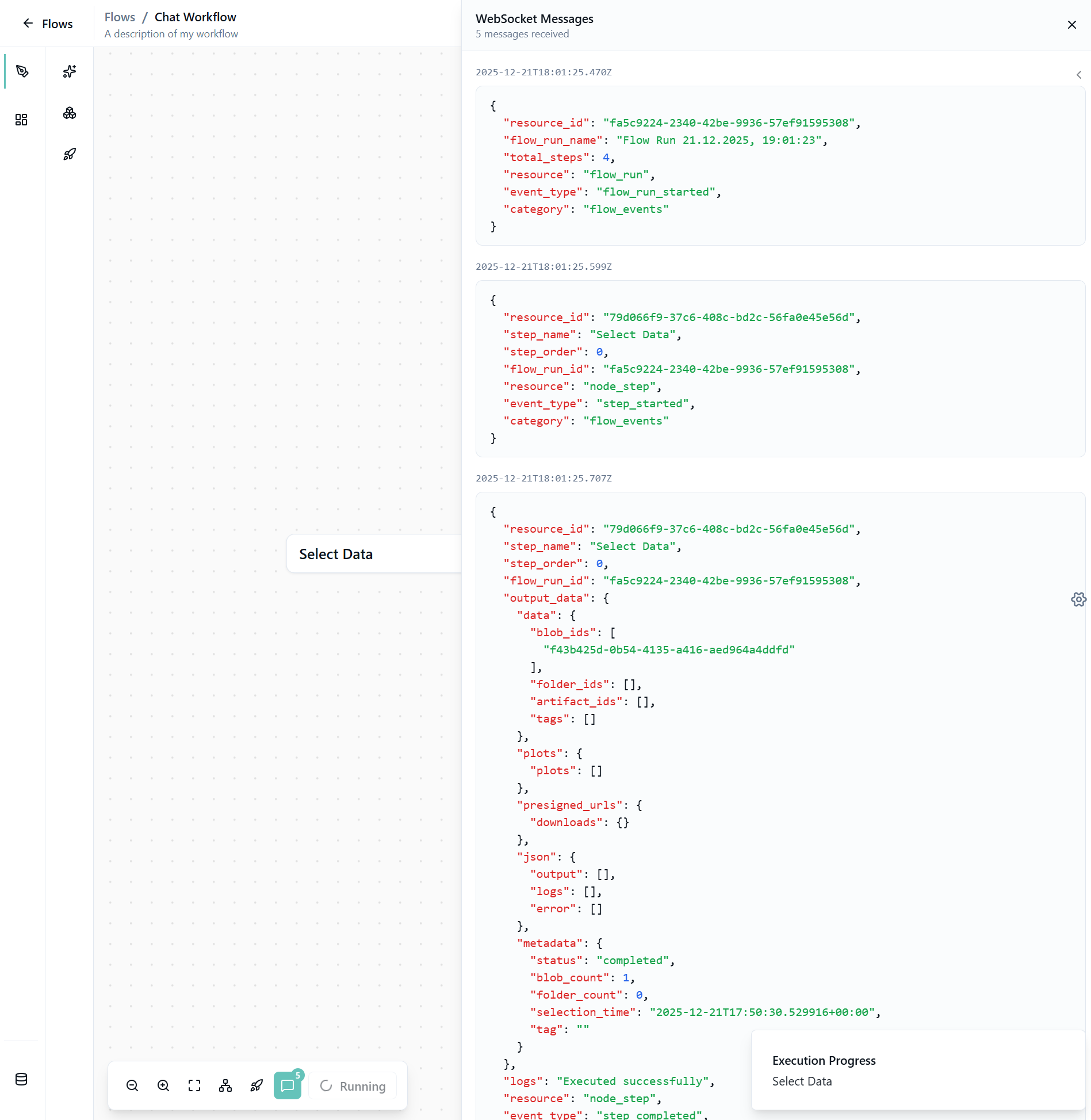The width and height of the screenshot is (1091, 1120).
Task: Collapse the panel using the chevron arrow
Action: pyautogui.click(x=1078, y=75)
